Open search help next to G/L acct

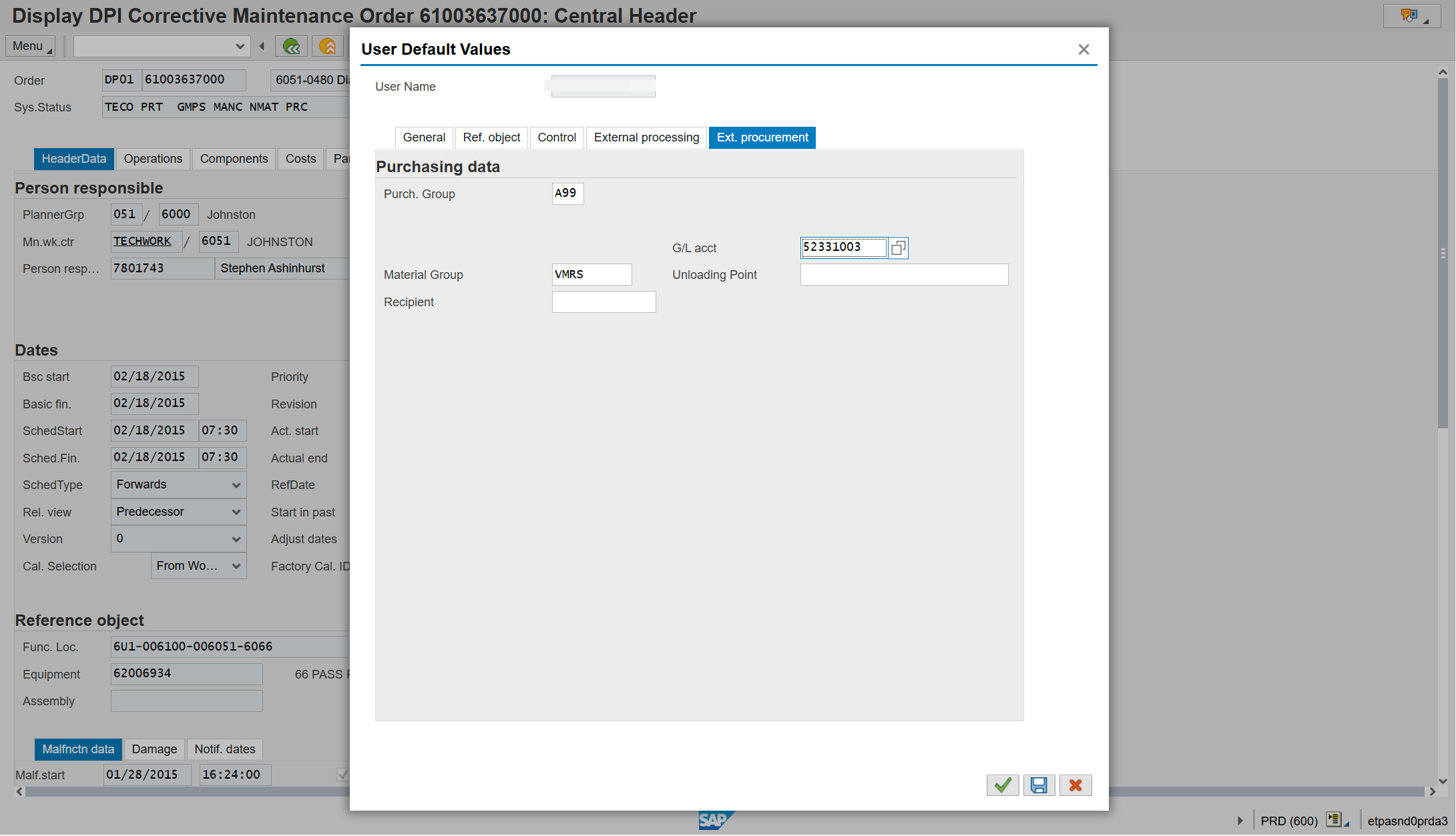pos(899,248)
